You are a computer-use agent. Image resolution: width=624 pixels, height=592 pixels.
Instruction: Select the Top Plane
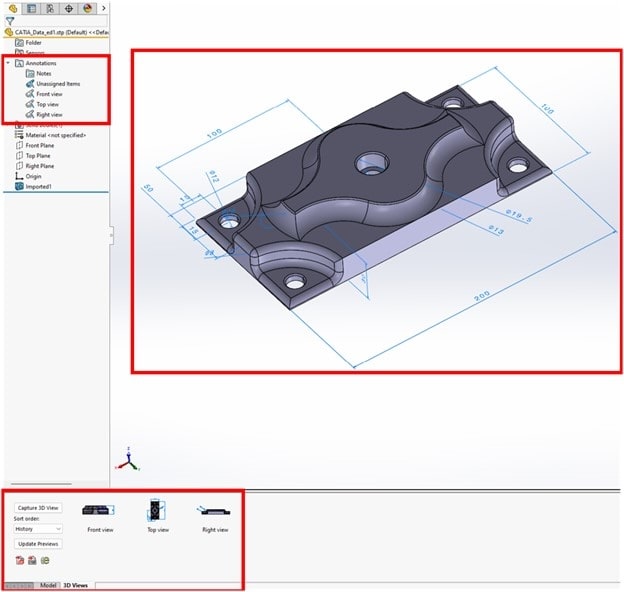33,156
